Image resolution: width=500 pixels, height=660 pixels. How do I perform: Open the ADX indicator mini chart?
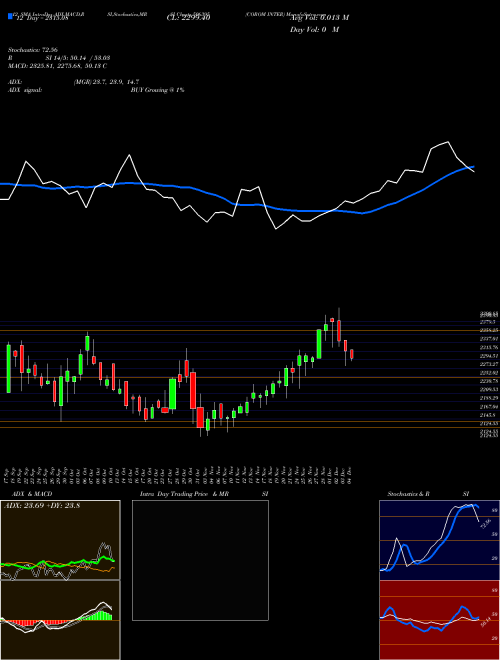pos(60,540)
